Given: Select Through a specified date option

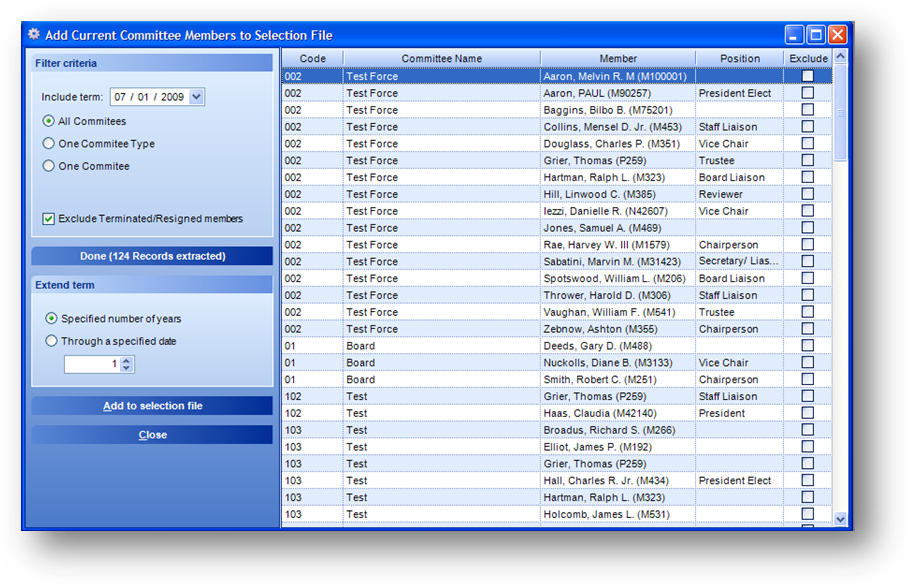Looking at the screenshot, I should pyautogui.click(x=52, y=341).
